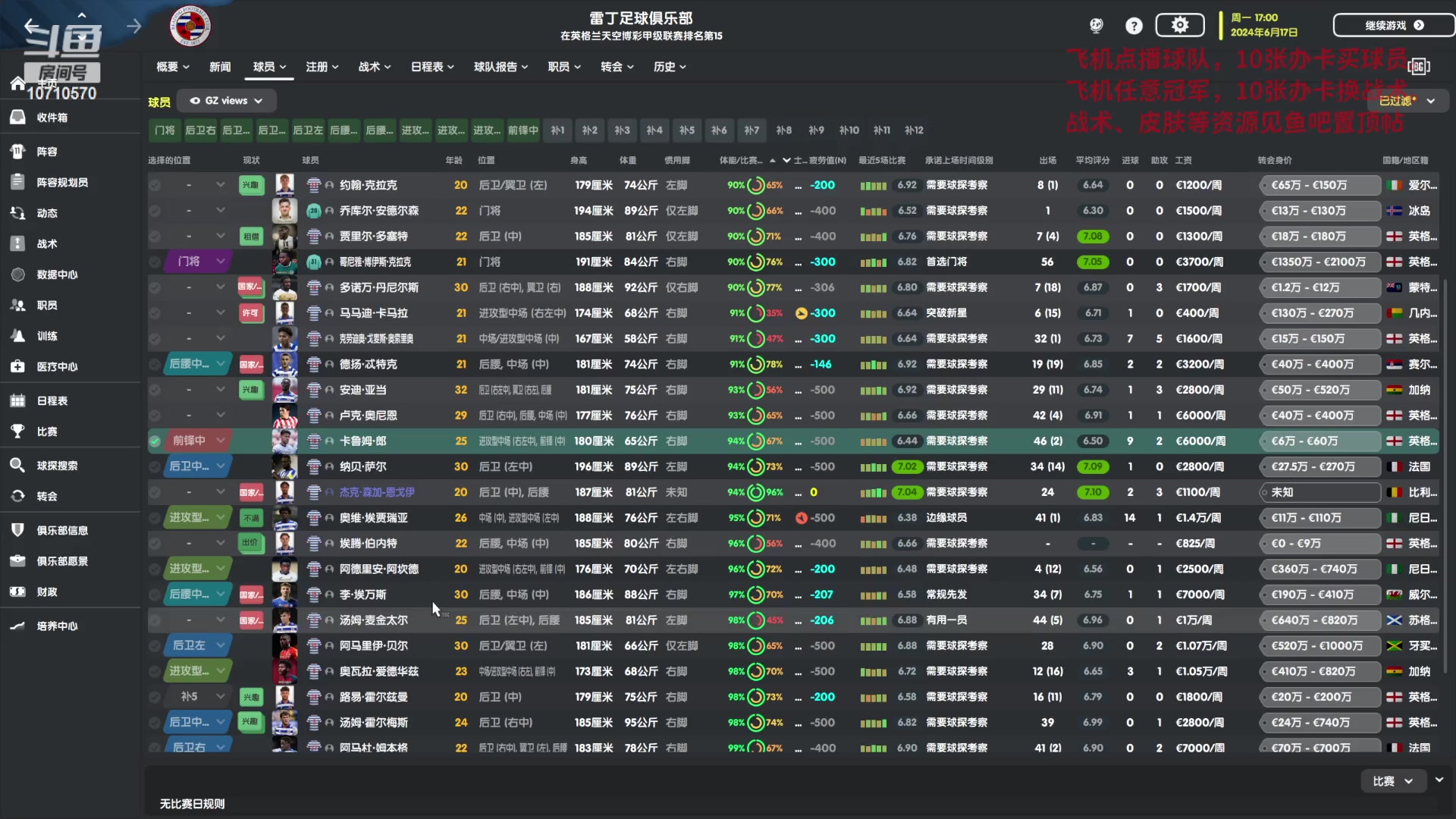Screen dimensions: 1456x819
Task: Open the 比赛 competitions trophy icon
Action: point(17,431)
